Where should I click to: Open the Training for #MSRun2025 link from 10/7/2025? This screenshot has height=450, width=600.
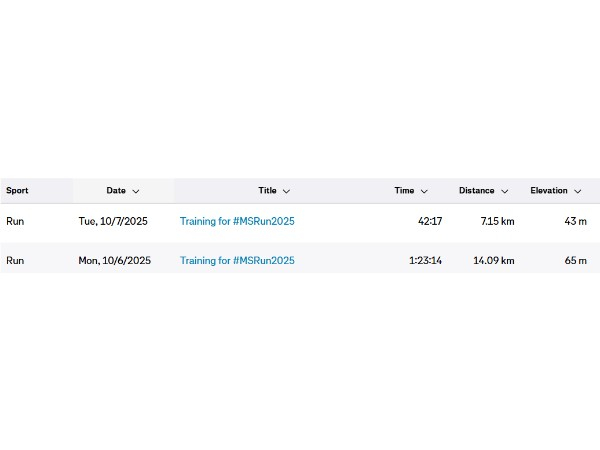click(x=237, y=221)
